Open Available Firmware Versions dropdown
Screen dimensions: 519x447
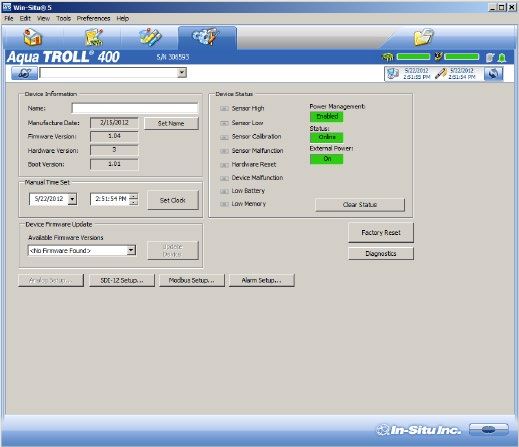(131, 250)
